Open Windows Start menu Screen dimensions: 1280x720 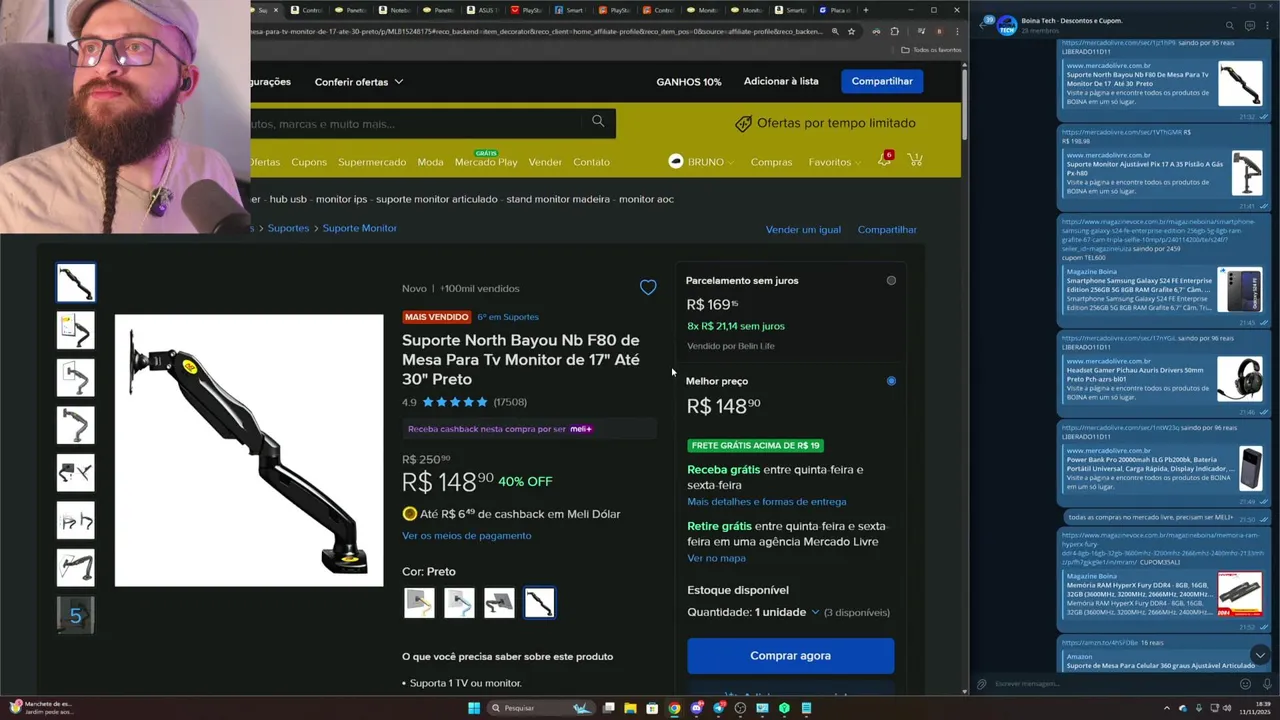coord(474,708)
